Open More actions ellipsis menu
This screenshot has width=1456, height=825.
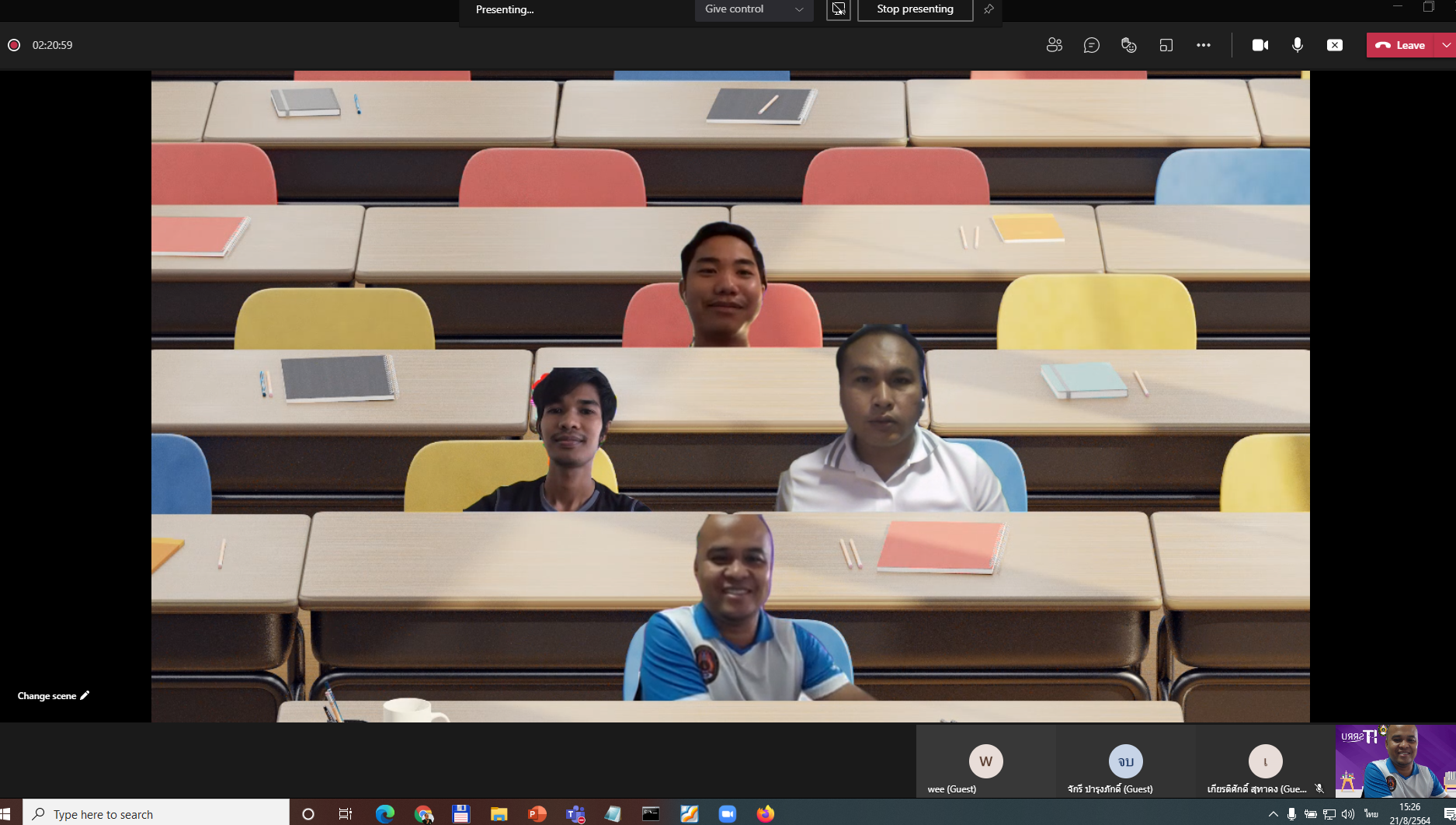pos(1203,45)
